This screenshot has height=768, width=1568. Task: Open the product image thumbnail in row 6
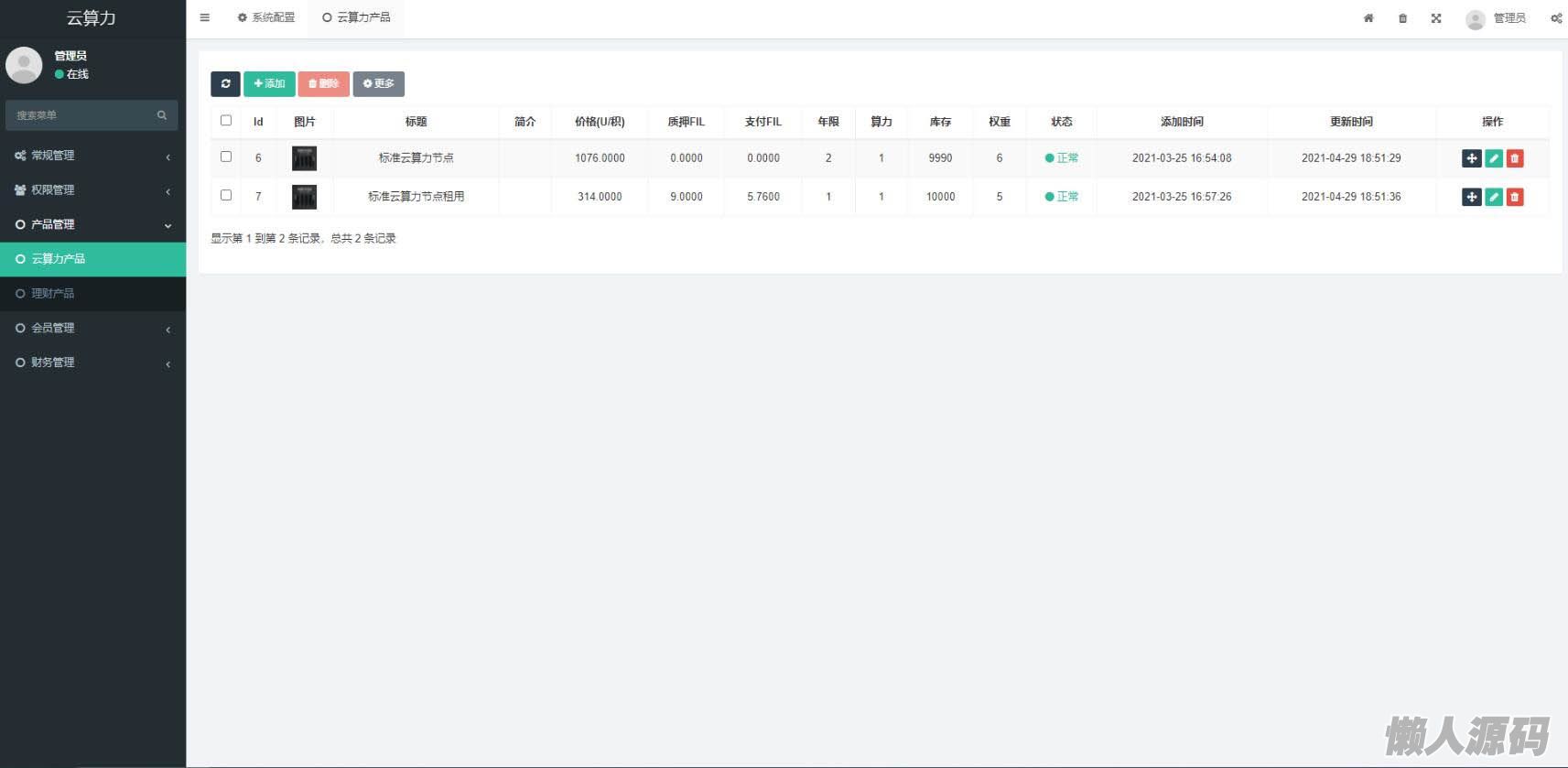[304, 158]
